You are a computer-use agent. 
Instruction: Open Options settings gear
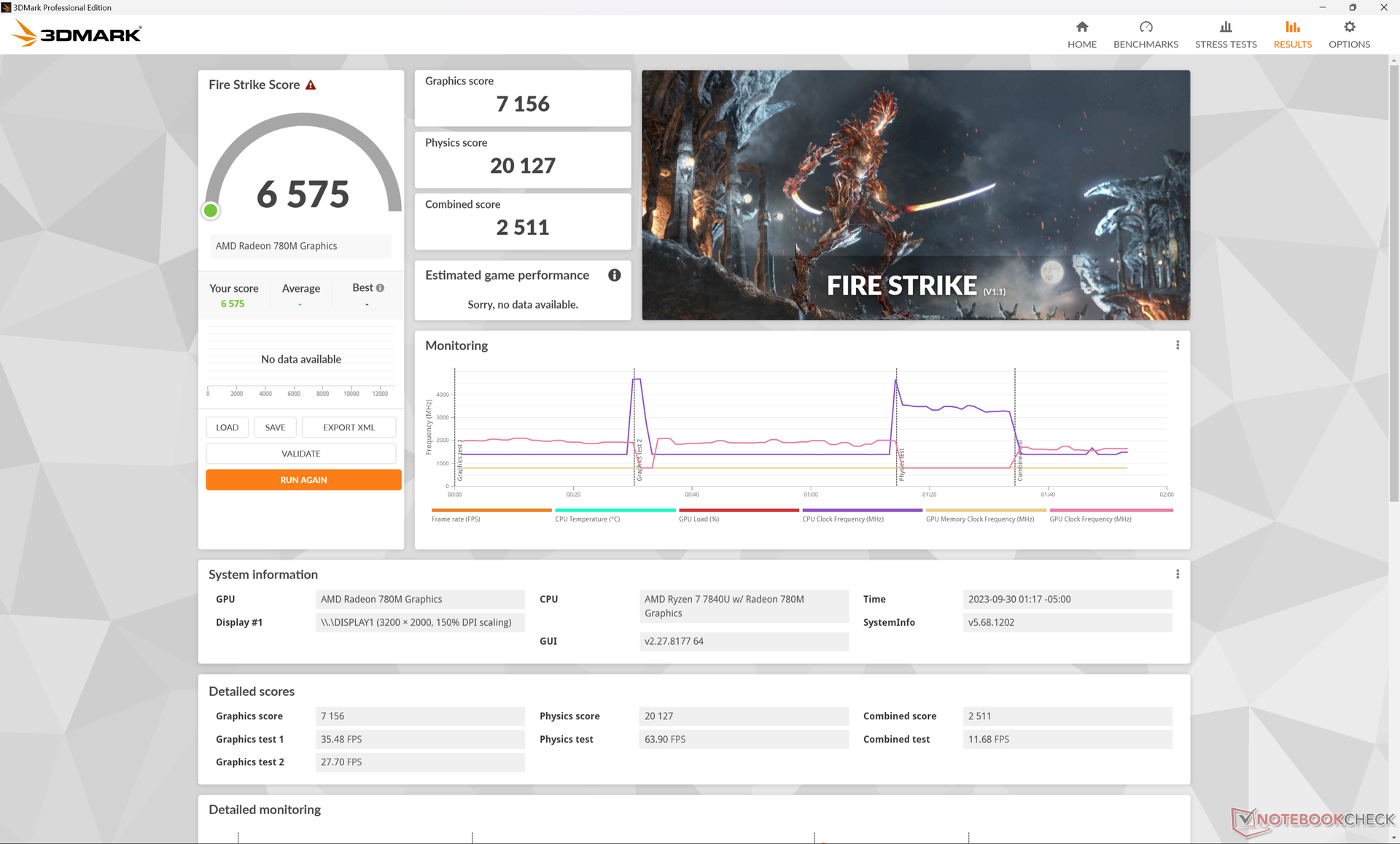[1348, 34]
